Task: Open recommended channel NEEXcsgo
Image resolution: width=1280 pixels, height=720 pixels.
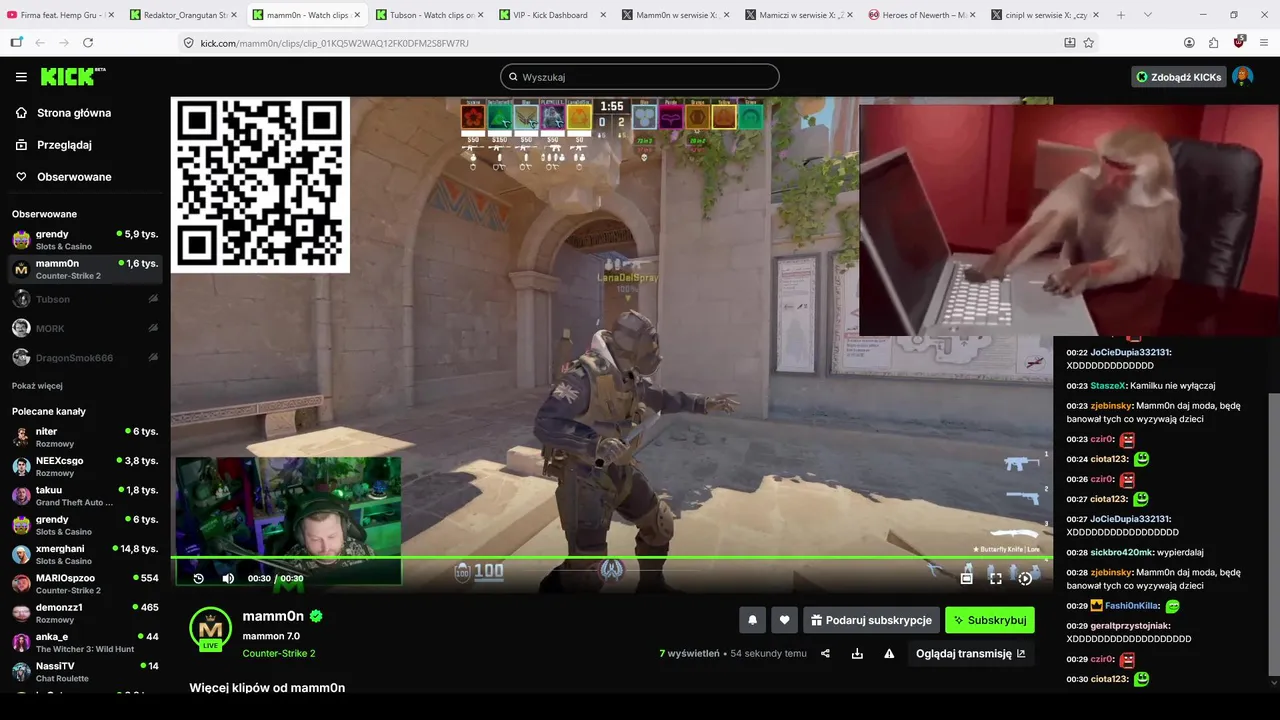Action: [84, 466]
